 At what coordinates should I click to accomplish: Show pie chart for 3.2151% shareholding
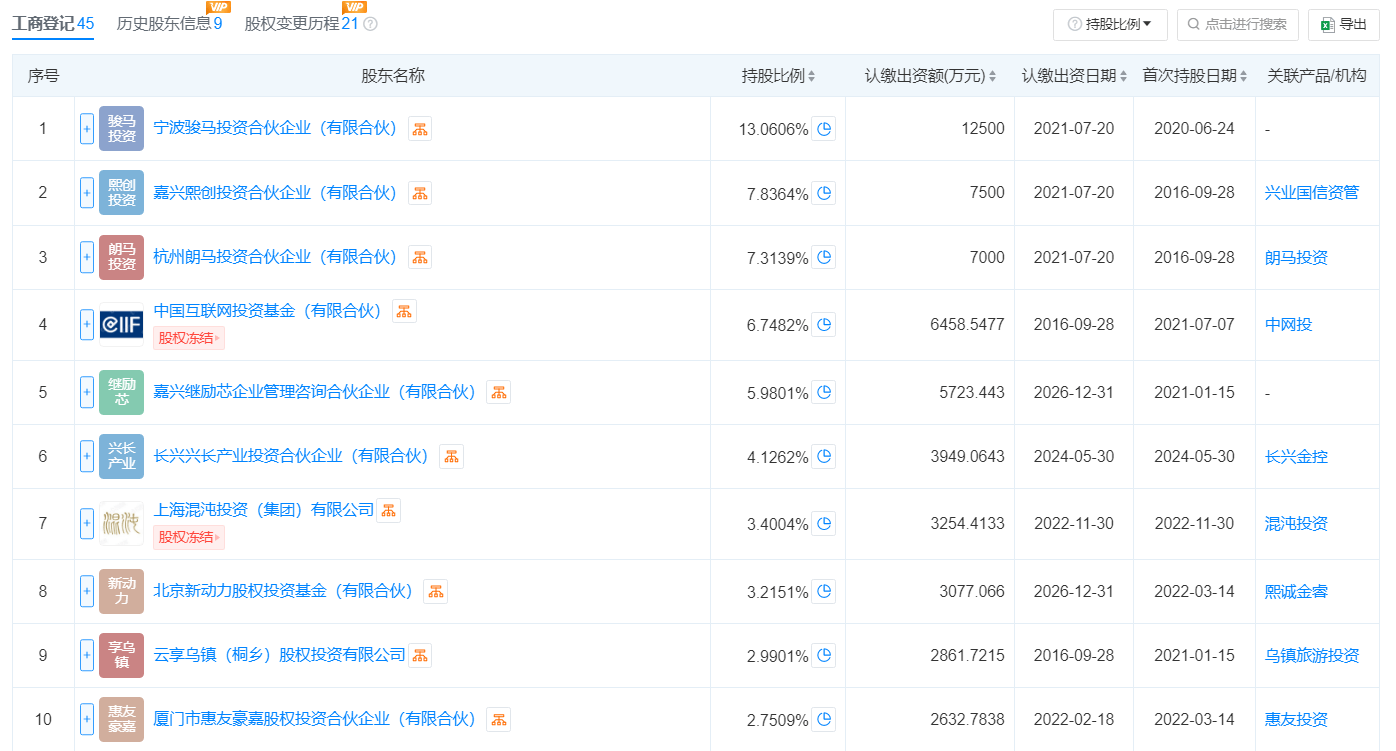point(824,592)
